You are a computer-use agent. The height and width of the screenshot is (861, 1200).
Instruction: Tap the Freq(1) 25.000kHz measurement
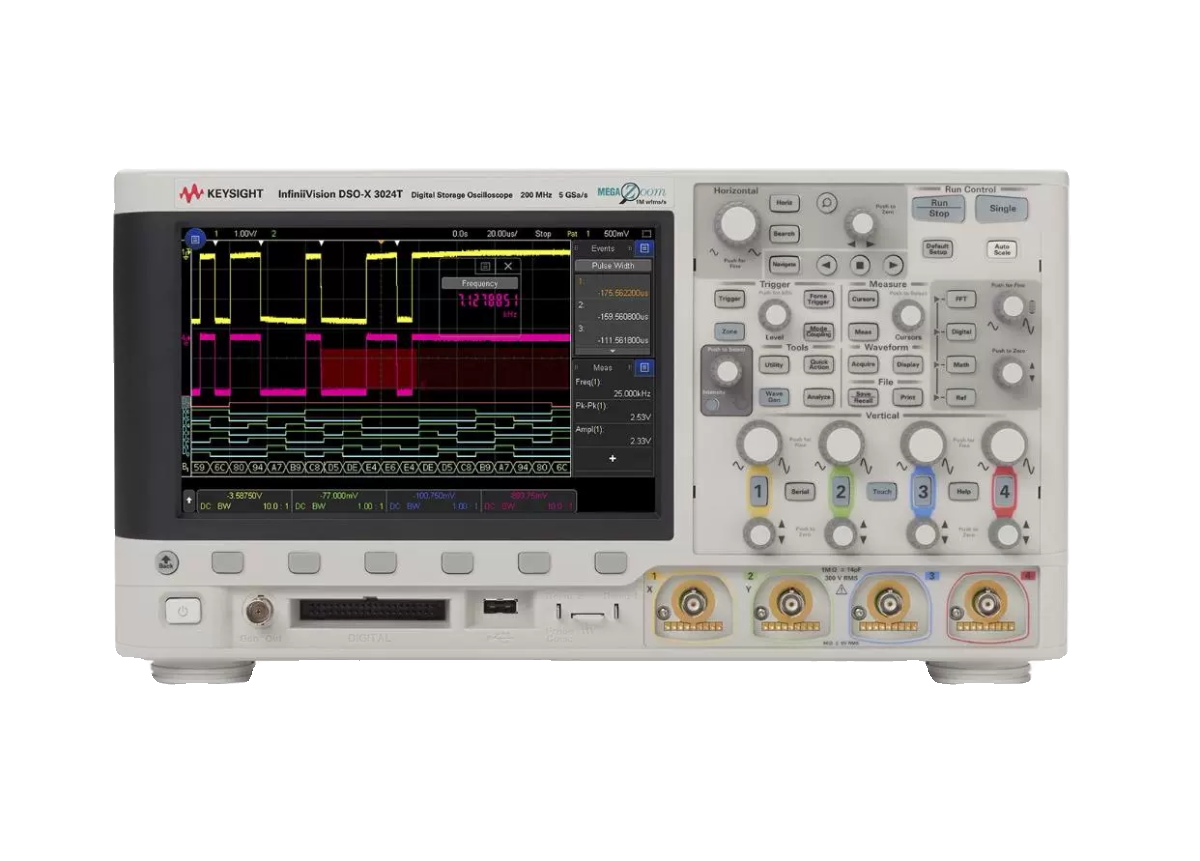(612, 388)
